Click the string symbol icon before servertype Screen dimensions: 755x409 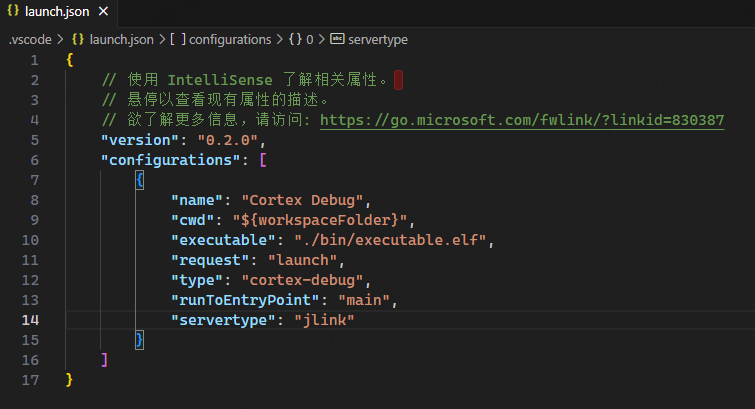coord(337,39)
